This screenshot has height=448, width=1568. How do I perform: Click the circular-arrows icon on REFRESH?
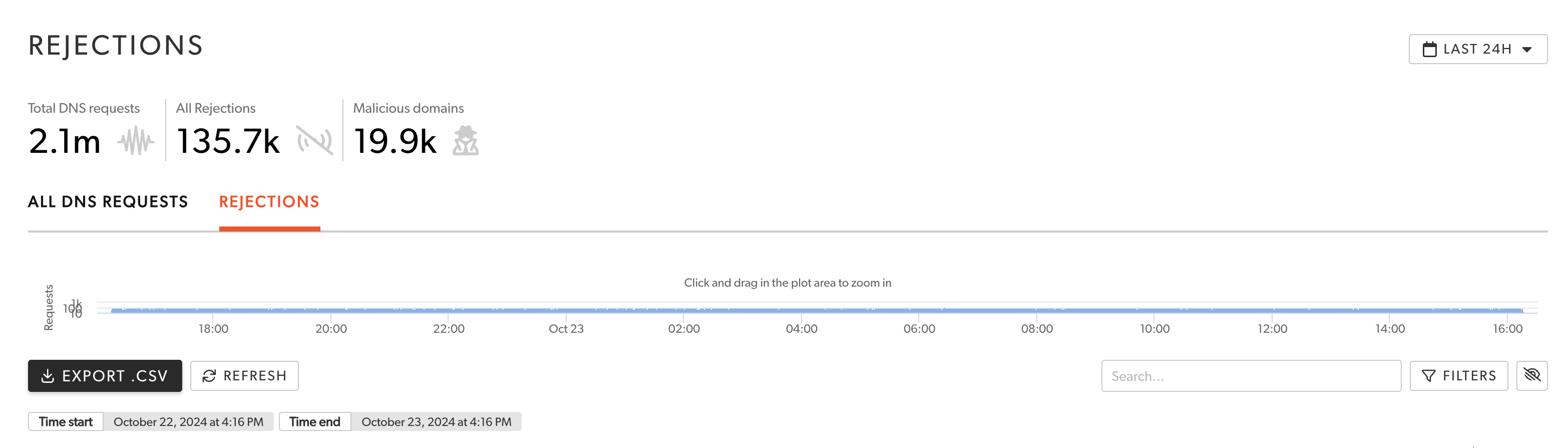(x=209, y=375)
